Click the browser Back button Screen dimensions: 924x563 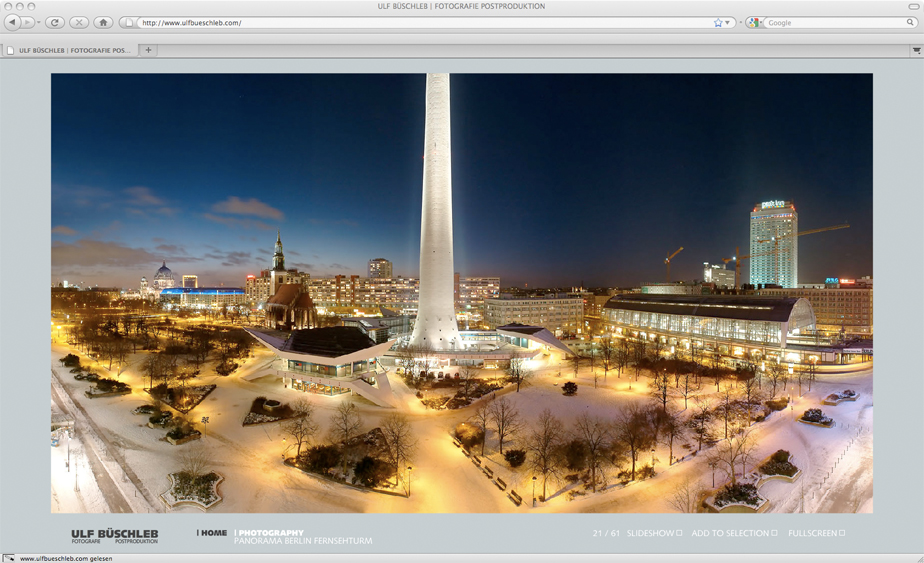tap(13, 22)
